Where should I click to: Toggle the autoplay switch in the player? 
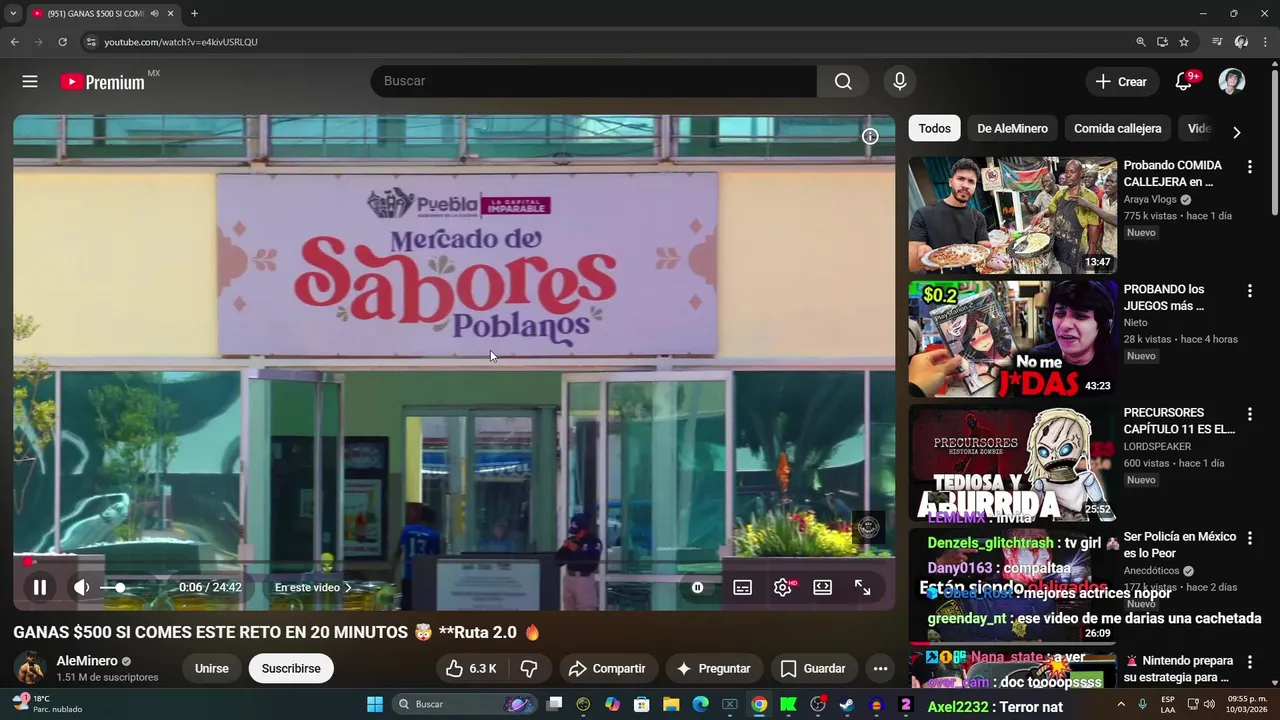tap(698, 588)
